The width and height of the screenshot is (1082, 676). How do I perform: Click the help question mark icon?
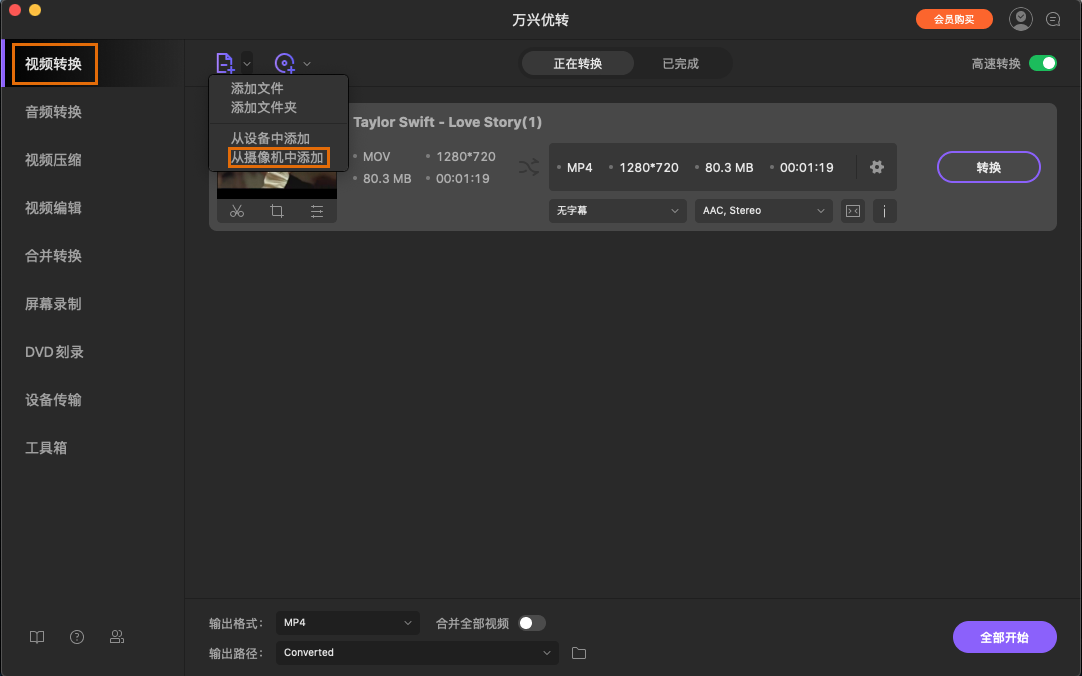tap(76, 637)
